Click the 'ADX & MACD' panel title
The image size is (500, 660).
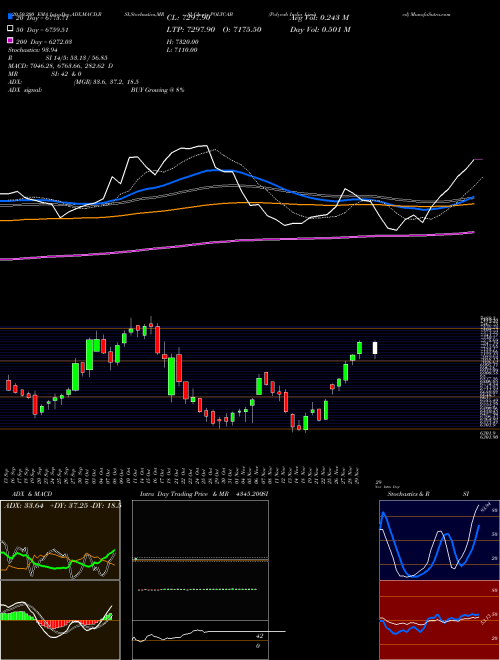pyautogui.click(x=32, y=494)
